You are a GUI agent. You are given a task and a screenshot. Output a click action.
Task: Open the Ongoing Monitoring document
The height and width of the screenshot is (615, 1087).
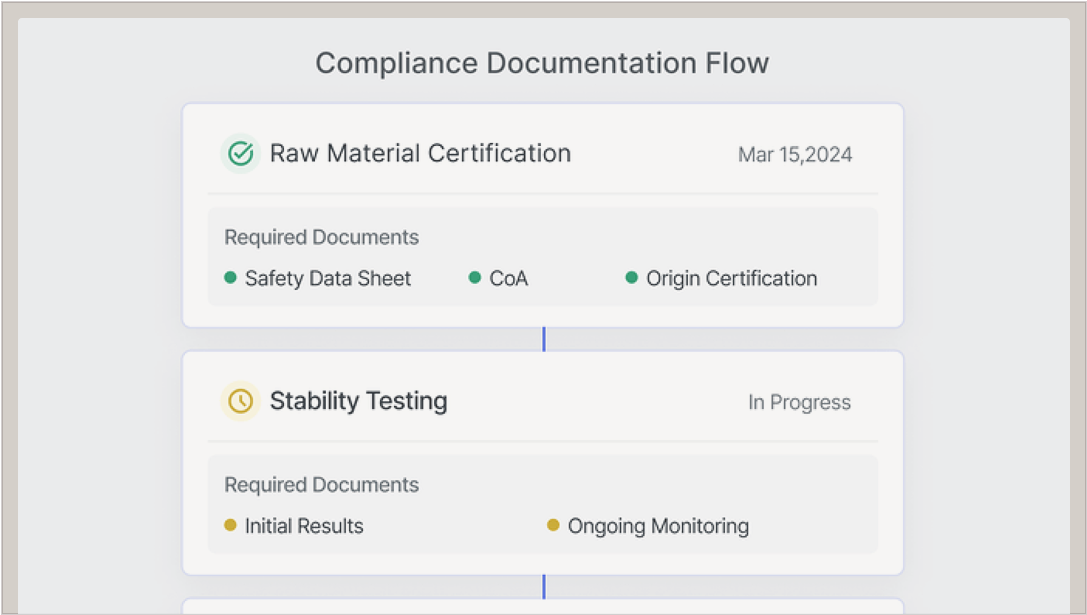coord(658,526)
